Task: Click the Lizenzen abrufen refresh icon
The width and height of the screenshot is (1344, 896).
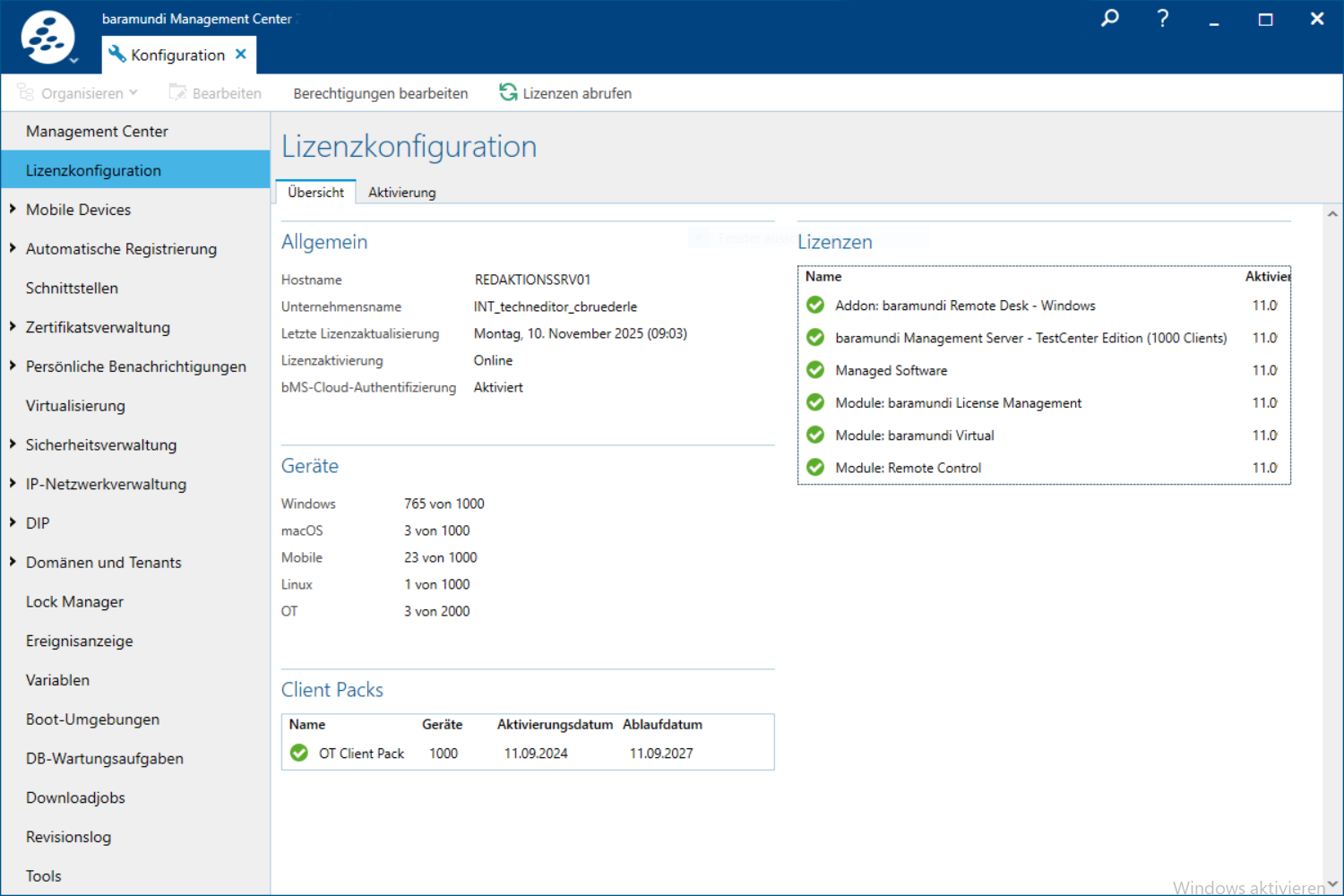Action: point(508,92)
